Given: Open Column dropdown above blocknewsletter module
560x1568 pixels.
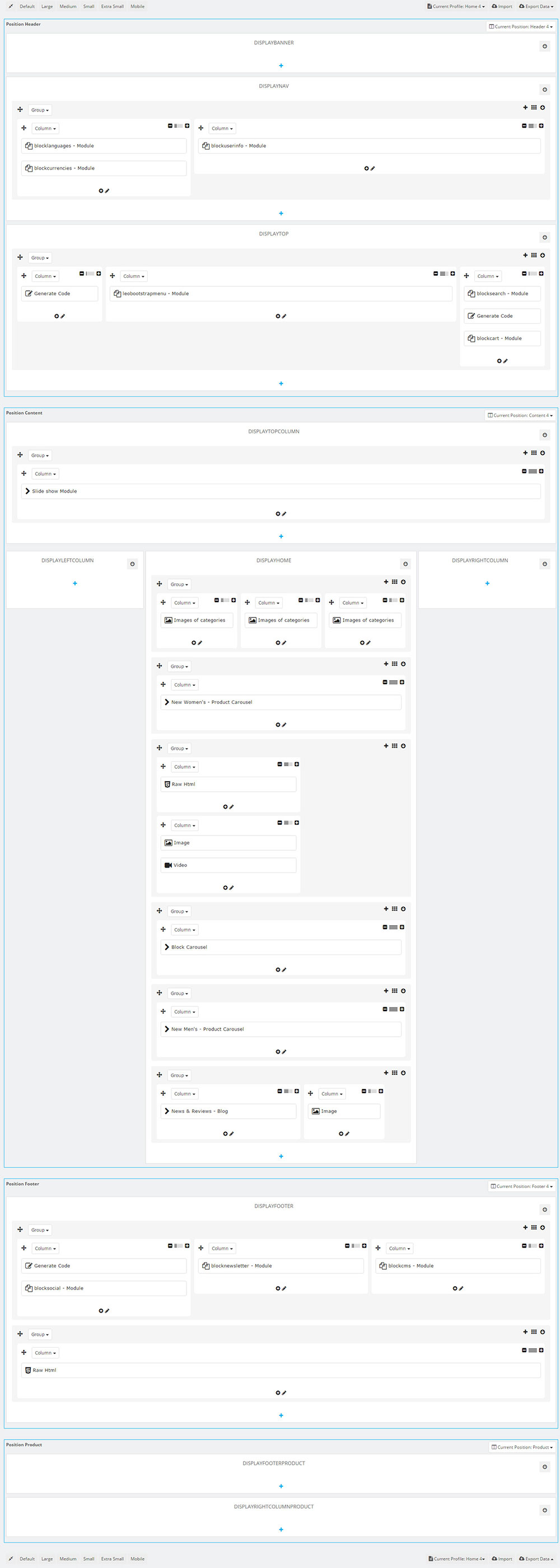Looking at the screenshot, I should pyautogui.click(x=222, y=1249).
